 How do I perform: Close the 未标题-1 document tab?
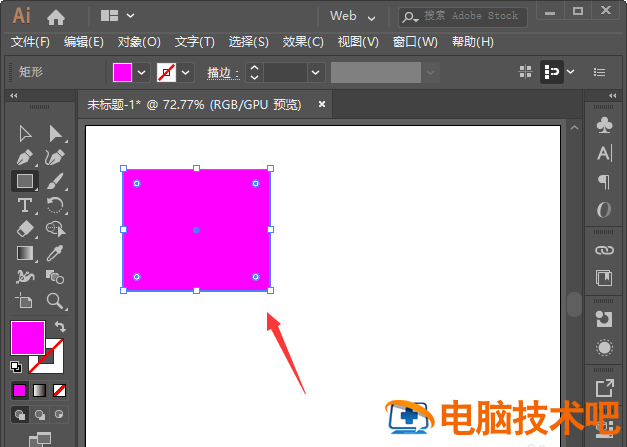pos(321,104)
